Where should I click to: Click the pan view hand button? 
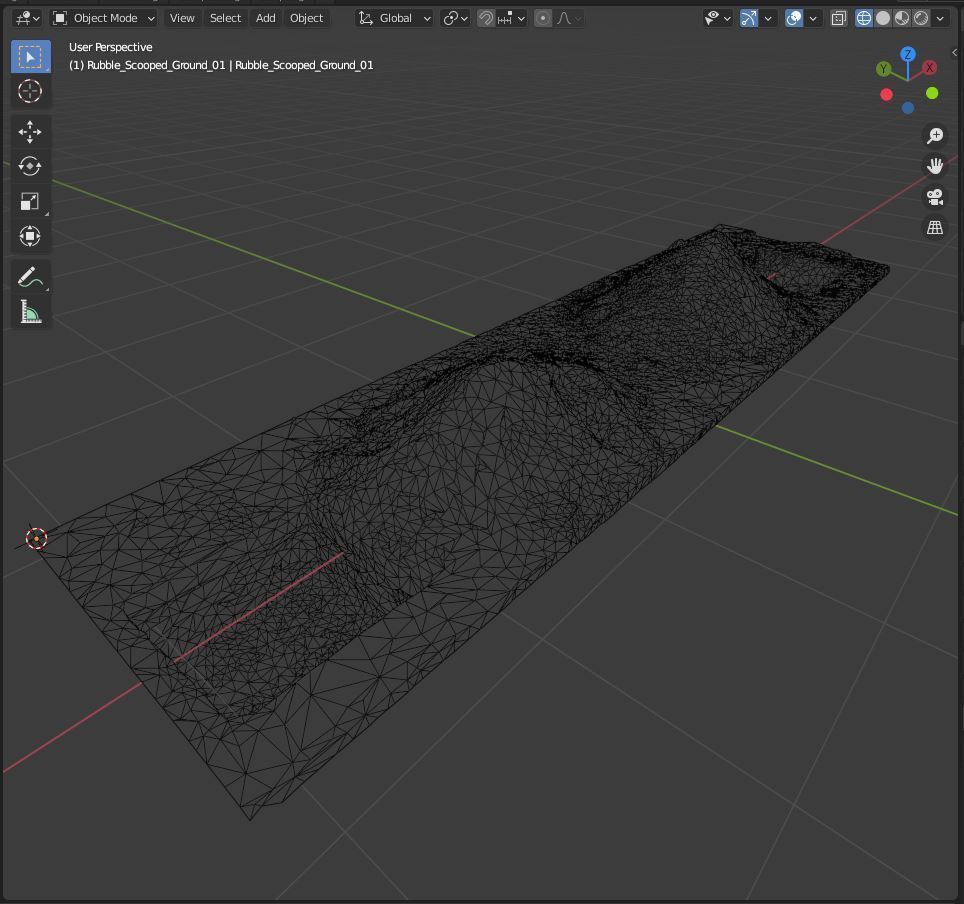[x=935, y=166]
